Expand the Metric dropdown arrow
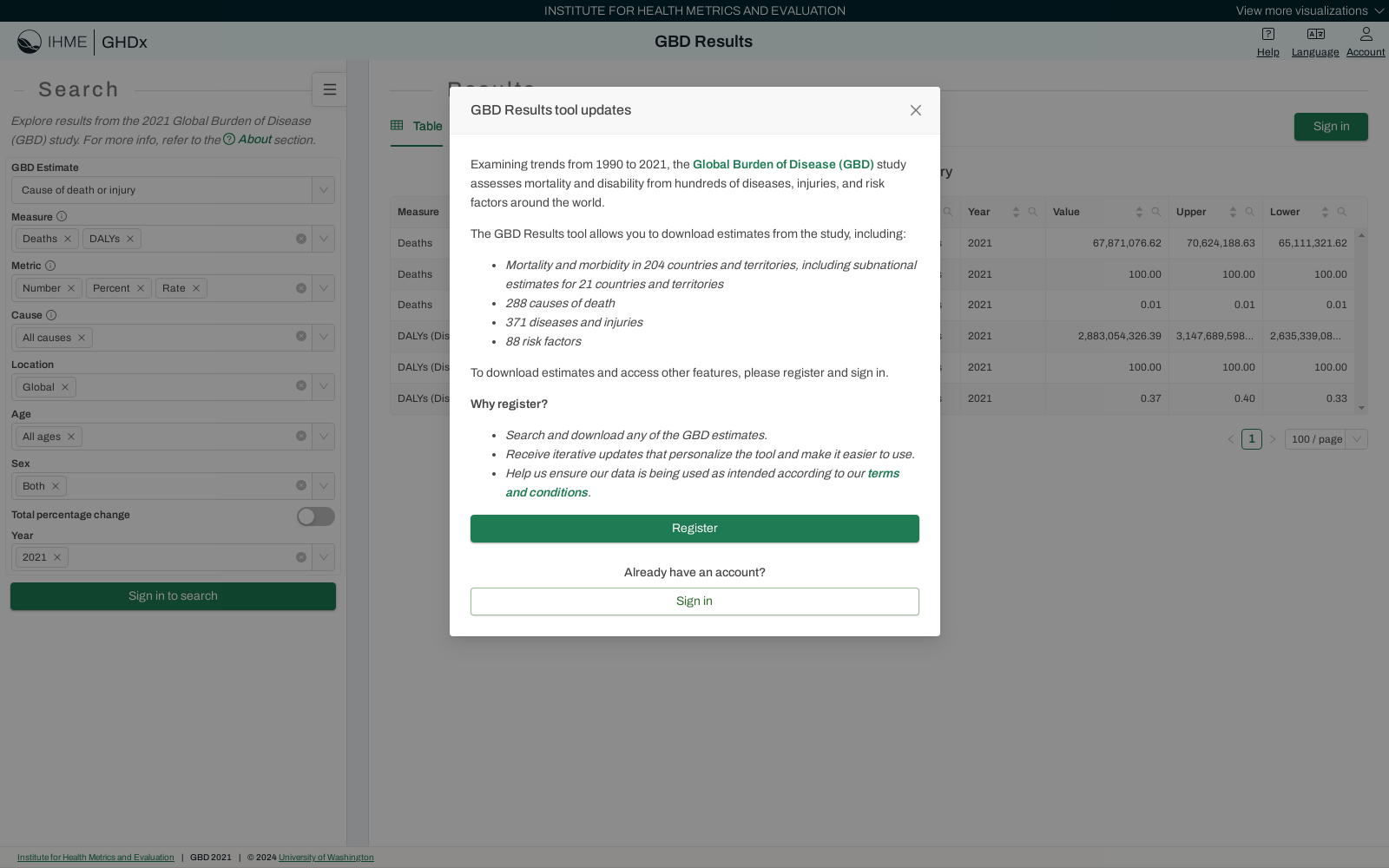This screenshot has width=1389, height=868. (x=324, y=288)
